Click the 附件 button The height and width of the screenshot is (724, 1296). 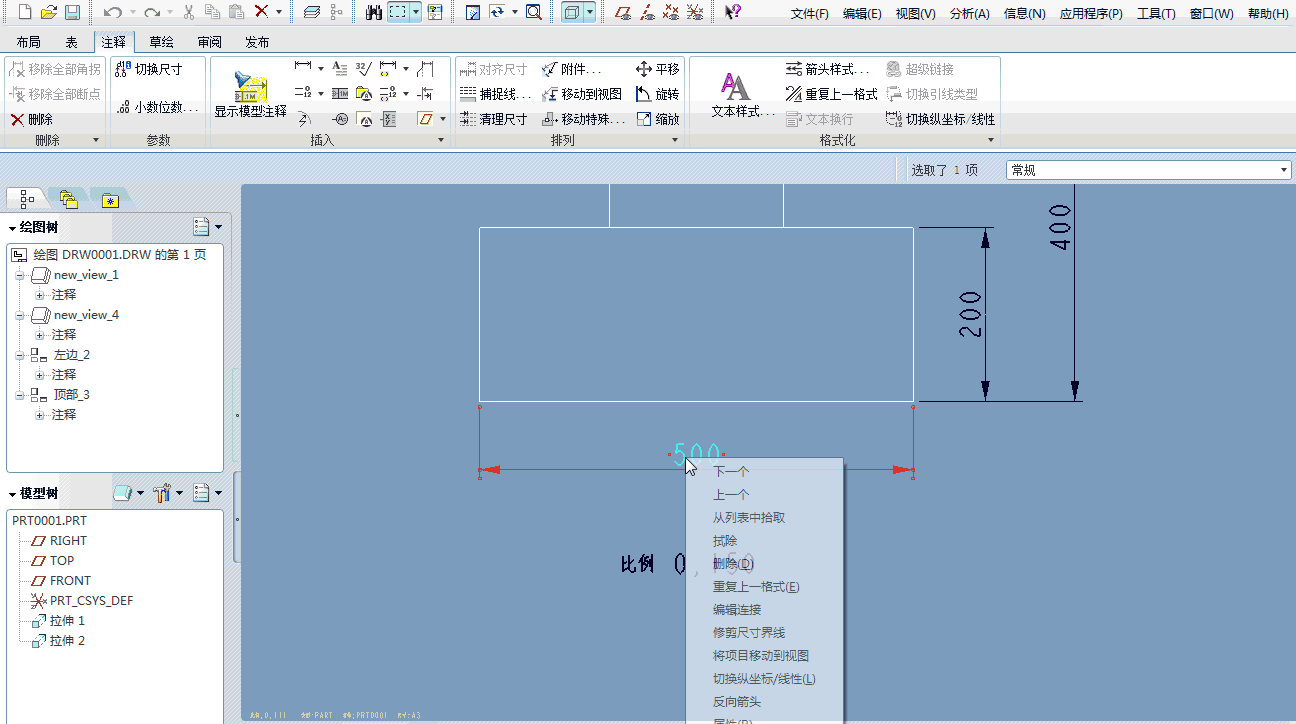(x=572, y=69)
